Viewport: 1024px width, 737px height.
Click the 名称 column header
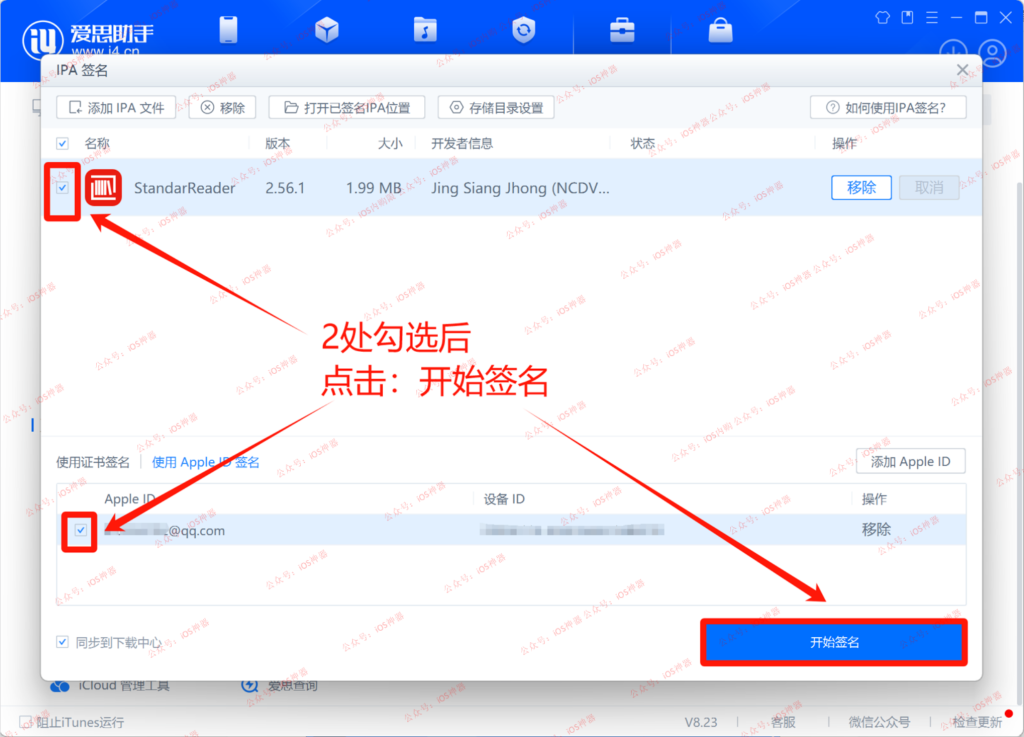pyautogui.click(x=97, y=144)
